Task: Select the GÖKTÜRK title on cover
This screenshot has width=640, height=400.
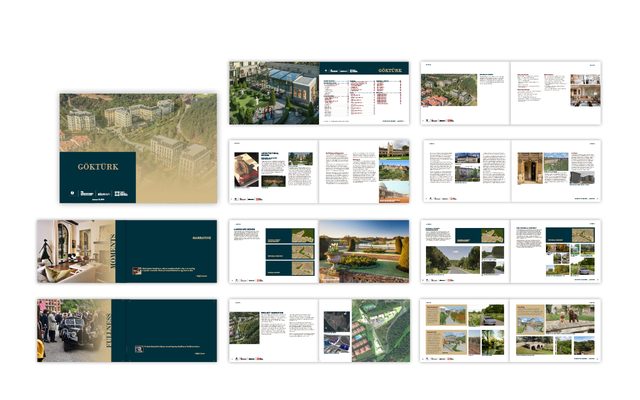Action: pos(98,167)
